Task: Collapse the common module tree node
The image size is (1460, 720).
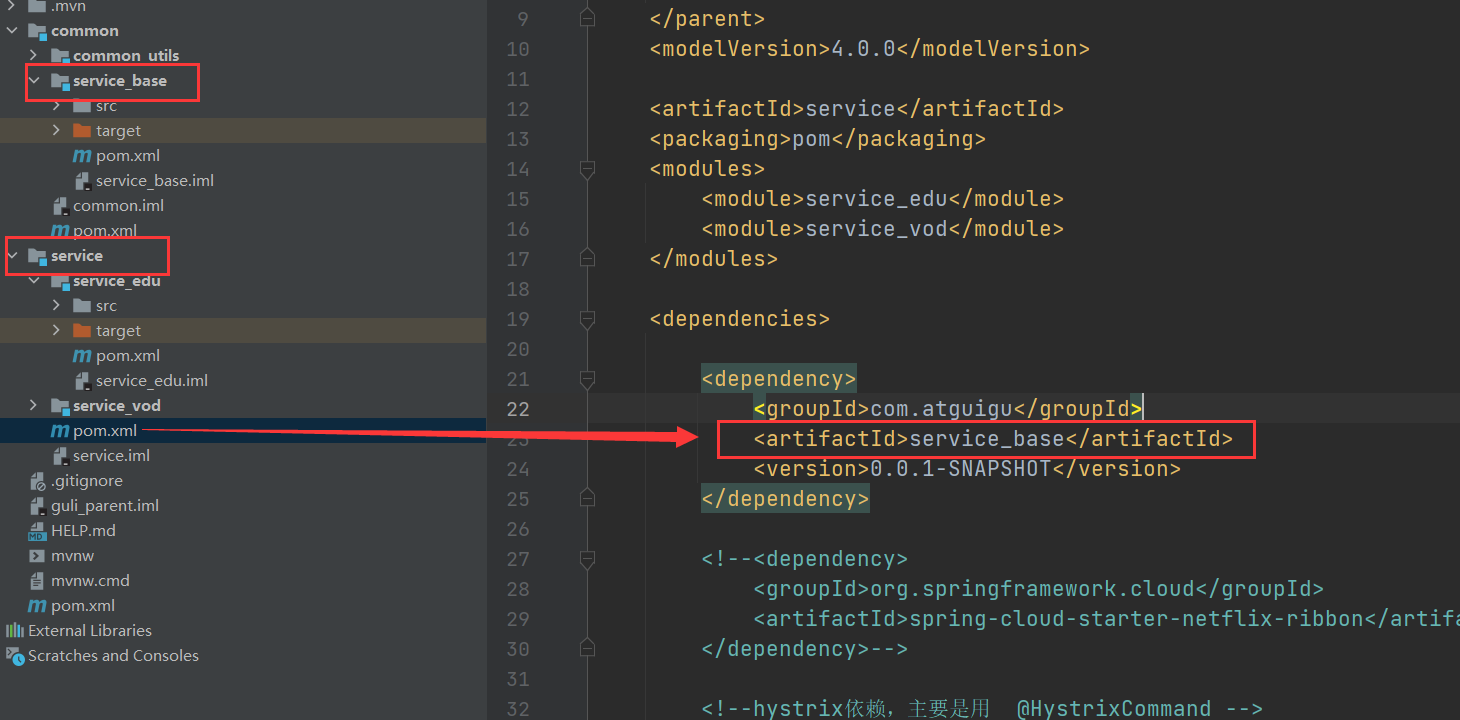Action: (12, 31)
